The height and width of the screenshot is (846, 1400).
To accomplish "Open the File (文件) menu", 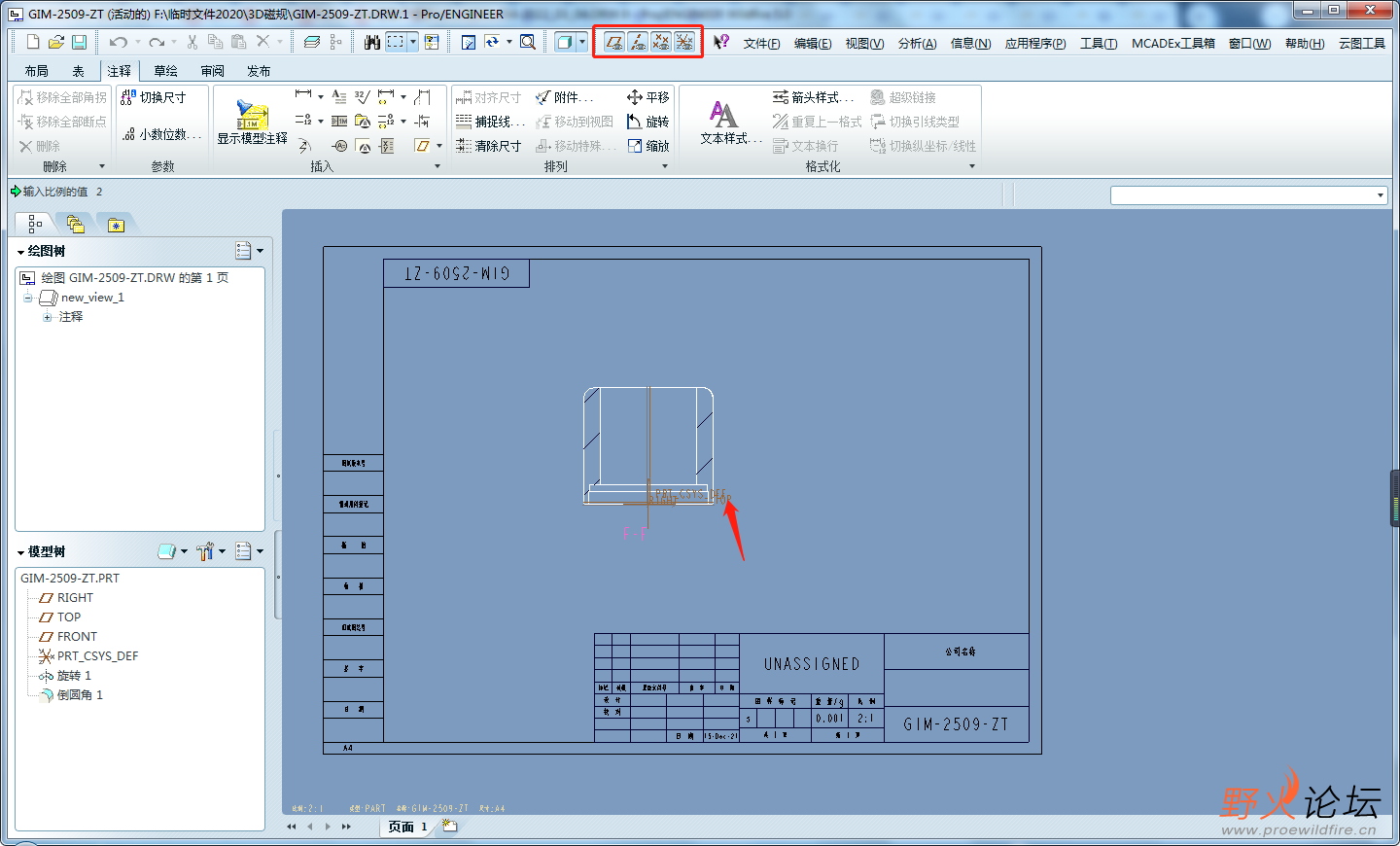I will [x=761, y=43].
